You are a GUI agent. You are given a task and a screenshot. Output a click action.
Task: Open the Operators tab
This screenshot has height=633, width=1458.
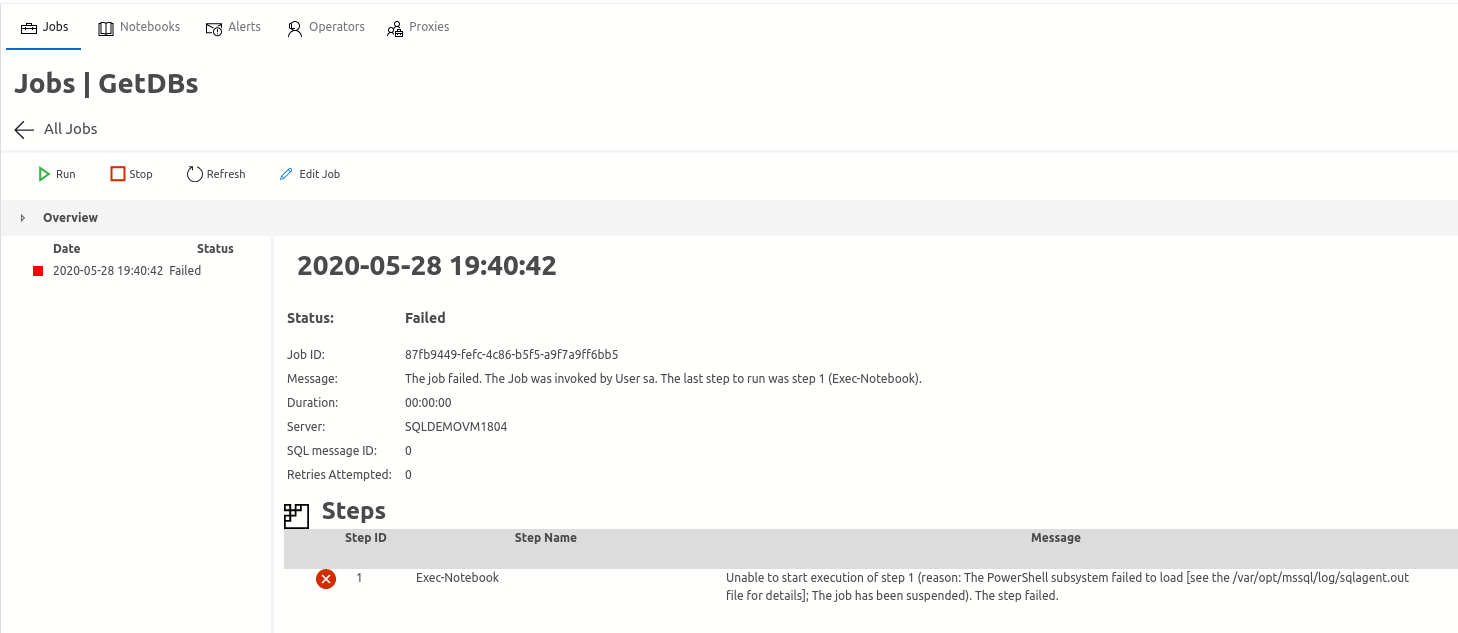pos(325,27)
